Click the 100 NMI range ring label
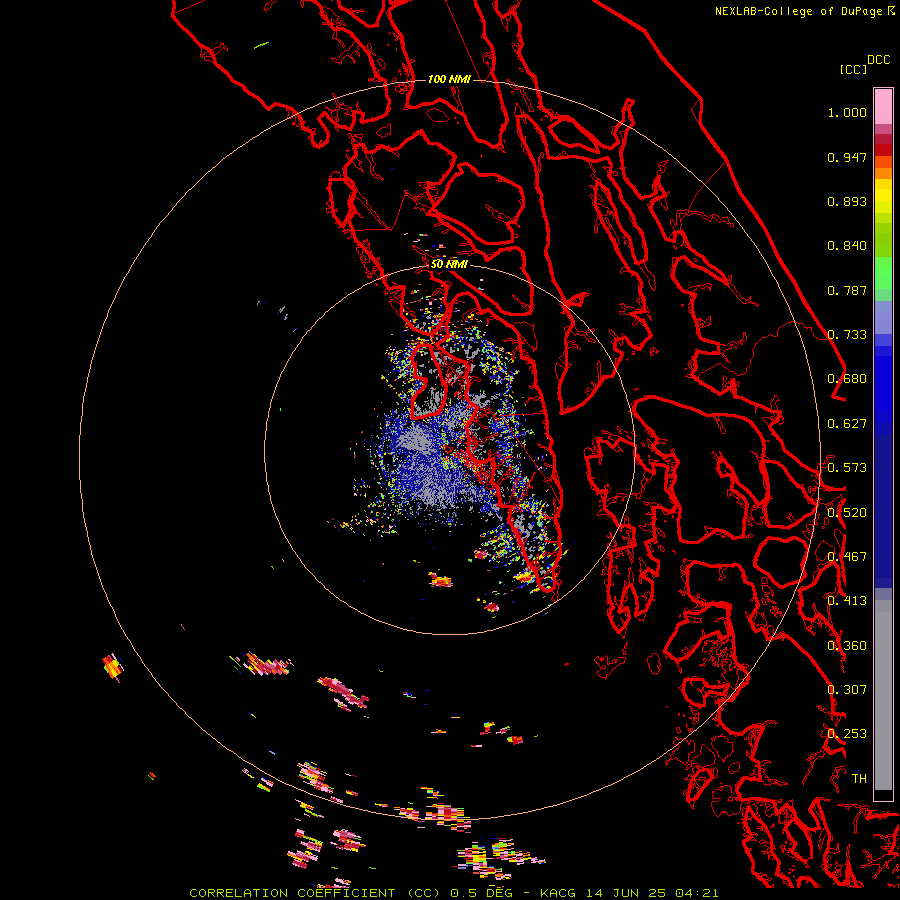 (x=449, y=79)
